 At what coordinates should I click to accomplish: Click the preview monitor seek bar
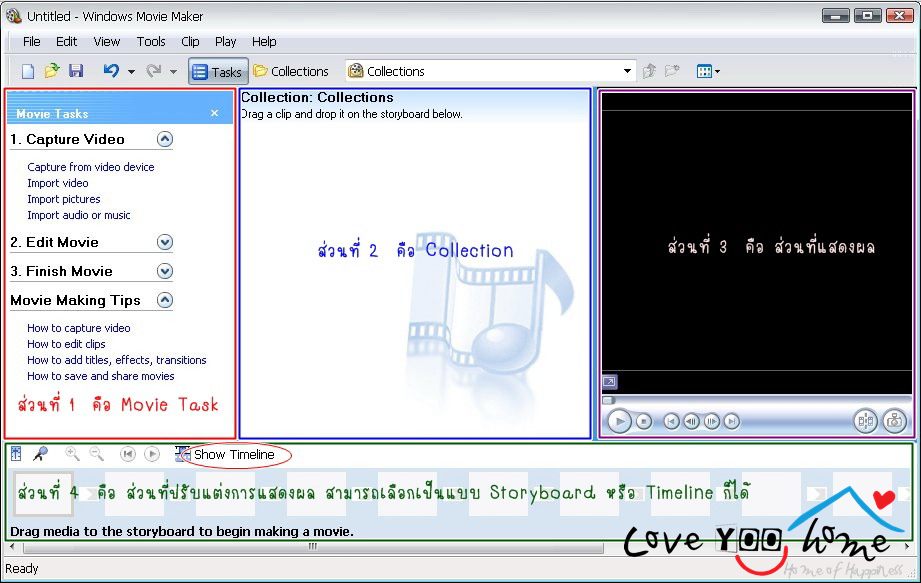(x=757, y=400)
